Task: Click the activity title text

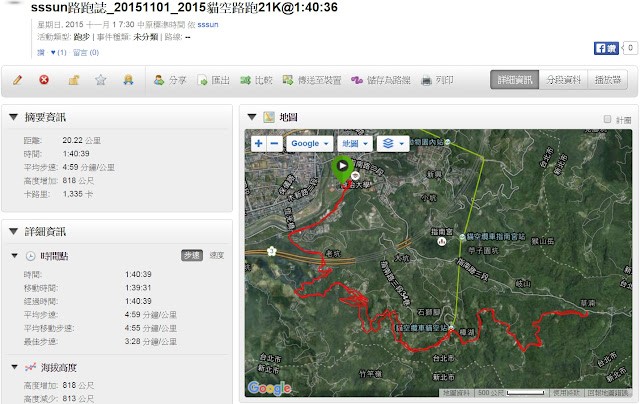Action: (184, 7)
